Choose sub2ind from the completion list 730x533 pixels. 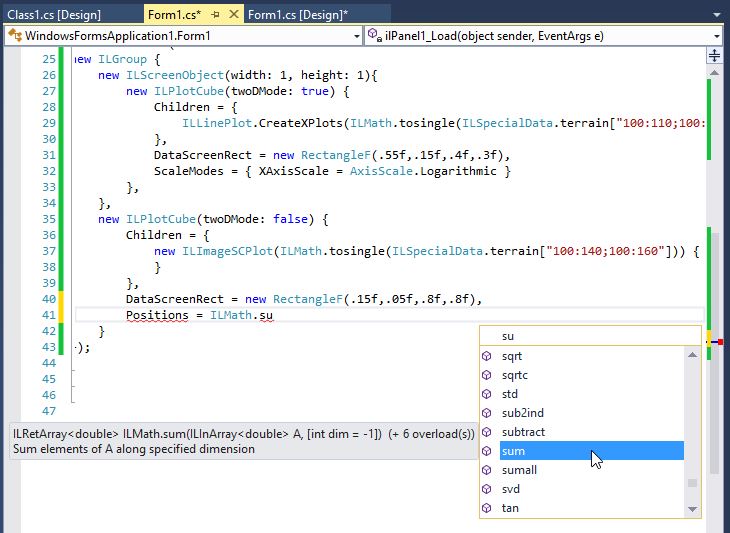pyautogui.click(x=592, y=413)
